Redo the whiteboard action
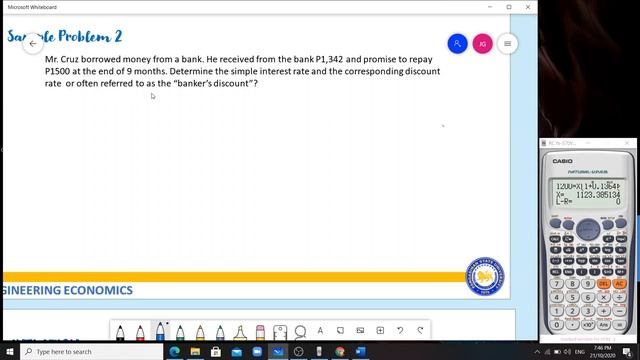Image resolution: width=640 pixels, height=360 pixels. (420, 330)
